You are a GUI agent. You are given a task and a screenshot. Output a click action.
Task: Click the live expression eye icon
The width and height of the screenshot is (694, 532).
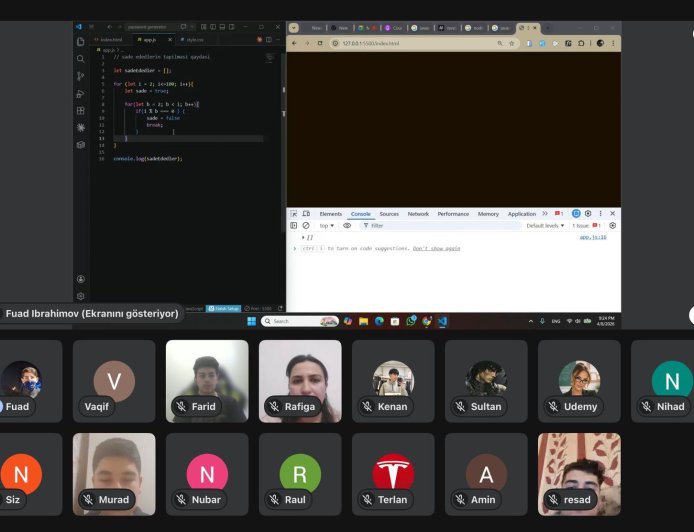coord(347,226)
